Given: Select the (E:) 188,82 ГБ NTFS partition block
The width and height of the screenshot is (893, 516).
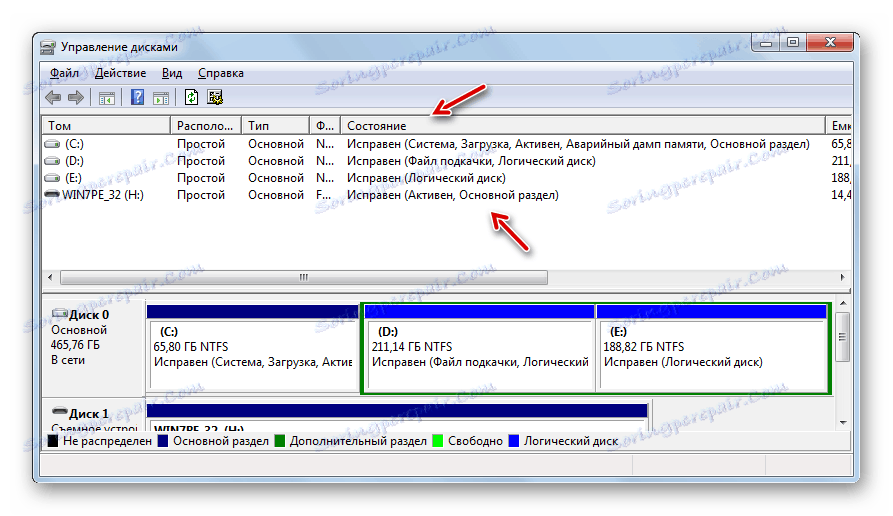Looking at the screenshot, I should pyautogui.click(x=712, y=349).
